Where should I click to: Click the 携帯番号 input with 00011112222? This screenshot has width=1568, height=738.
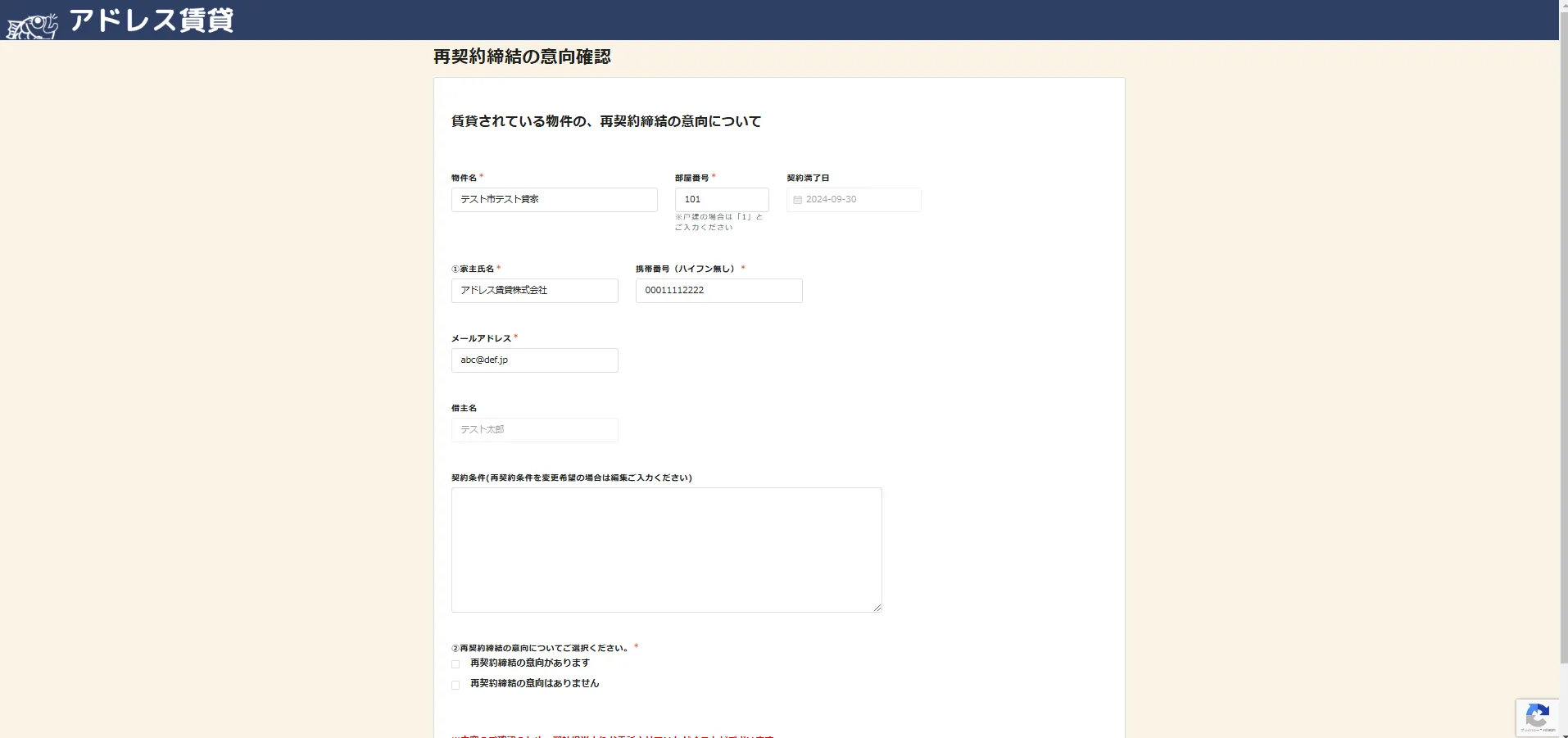coord(718,291)
